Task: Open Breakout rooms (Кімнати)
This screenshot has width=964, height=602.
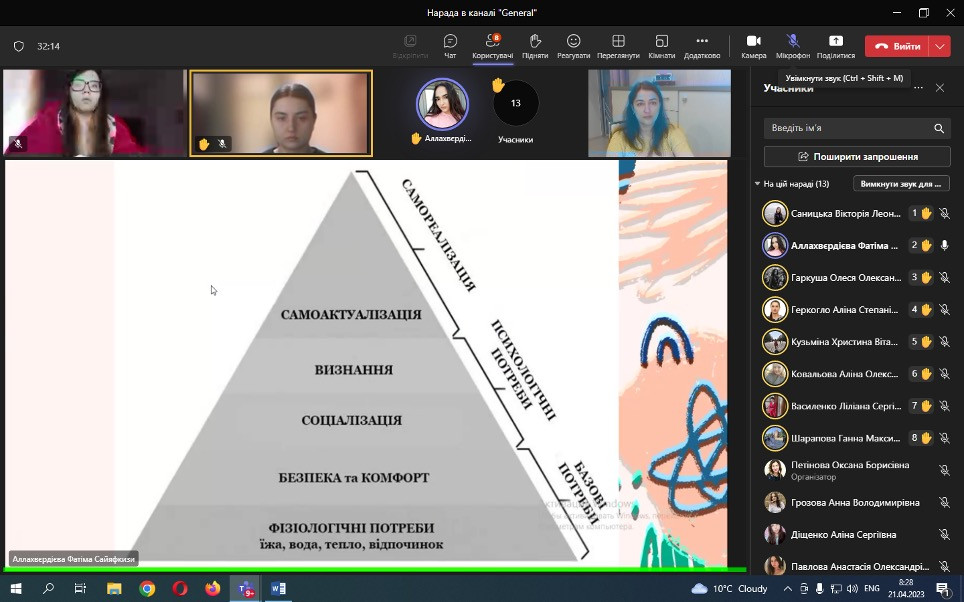Action: (661, 45)
